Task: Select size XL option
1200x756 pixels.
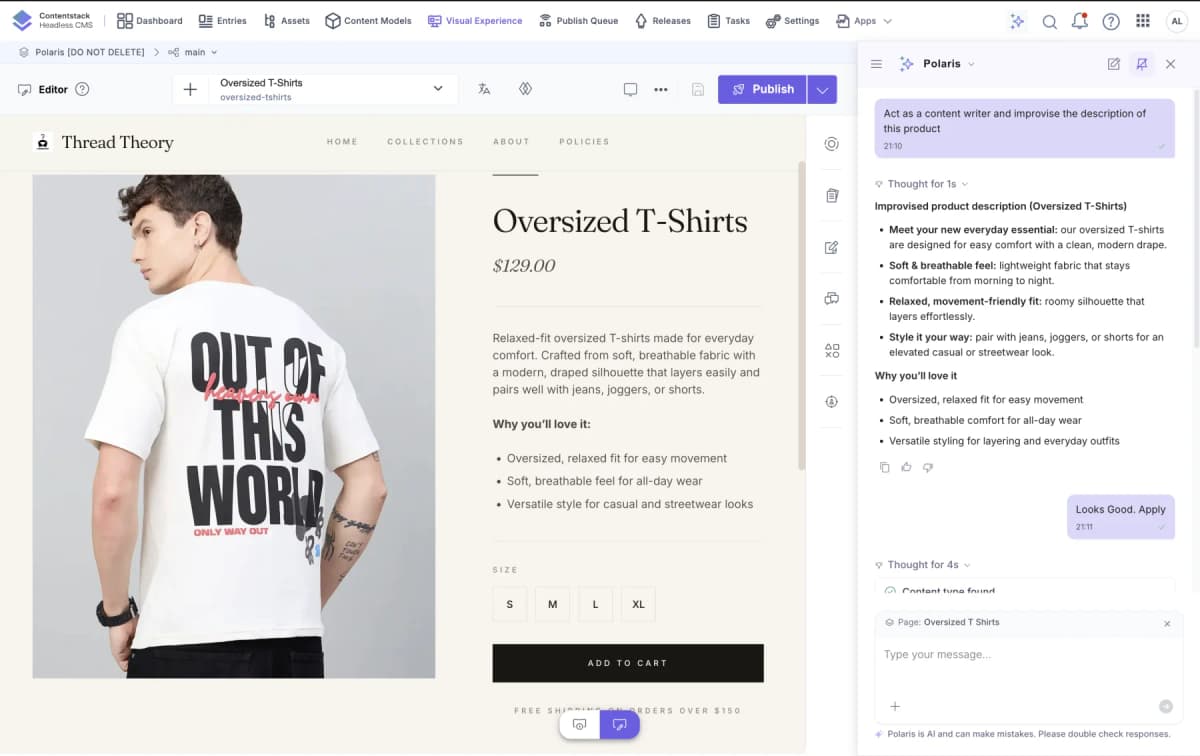Action: click(638, 604)
